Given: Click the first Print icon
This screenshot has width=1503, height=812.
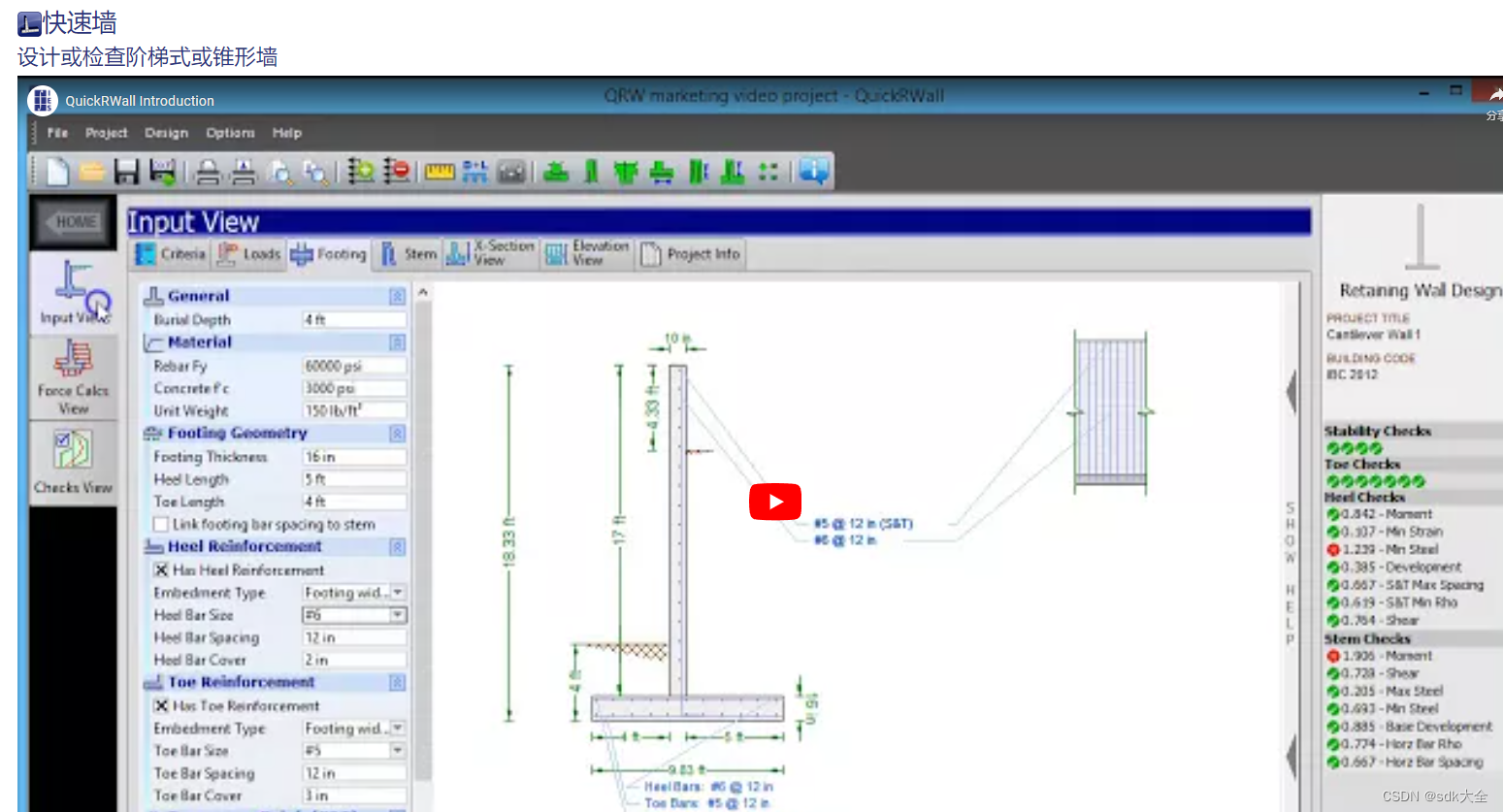Looking at the screenshot, I should (208, 172).
